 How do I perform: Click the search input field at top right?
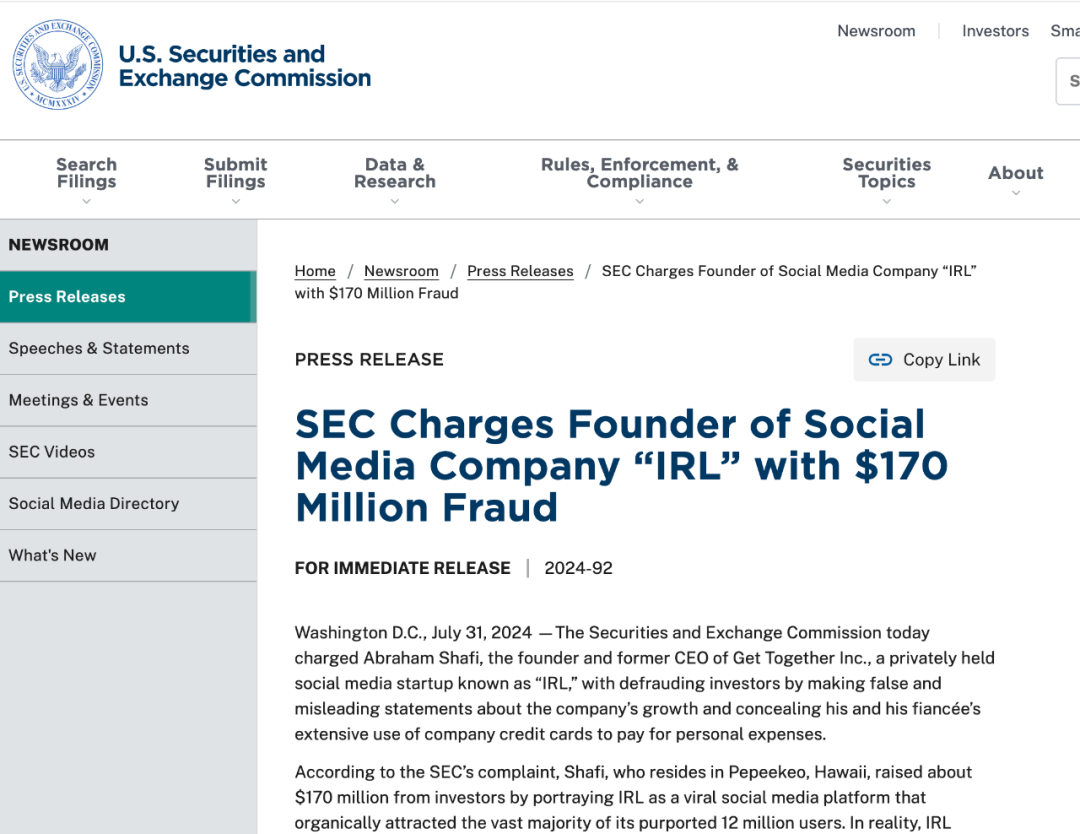coord(1069,81)
